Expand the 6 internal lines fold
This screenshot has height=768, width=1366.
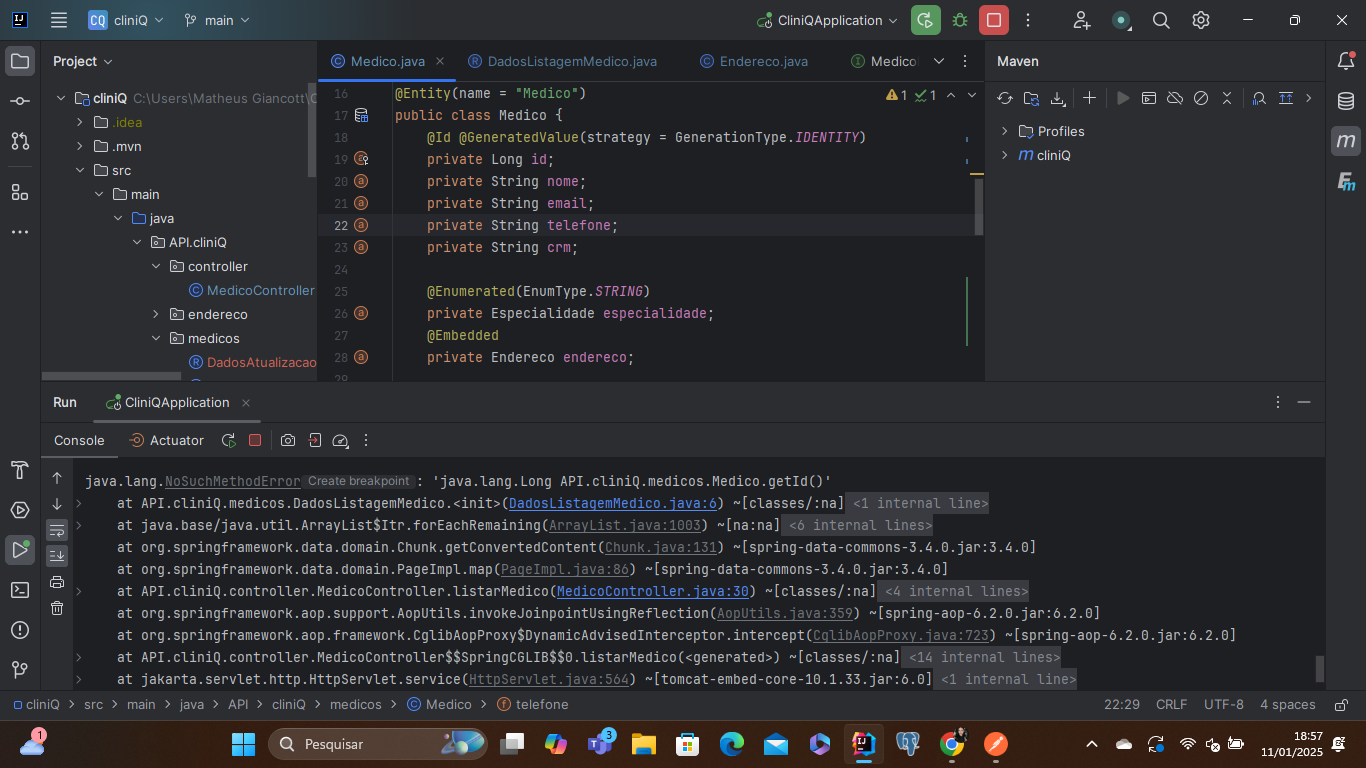[x=859, y=525]
